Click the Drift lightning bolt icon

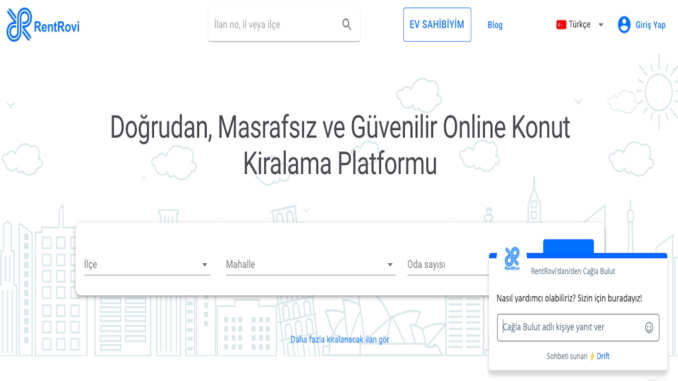pyautogui.click(x=592, y=356)
